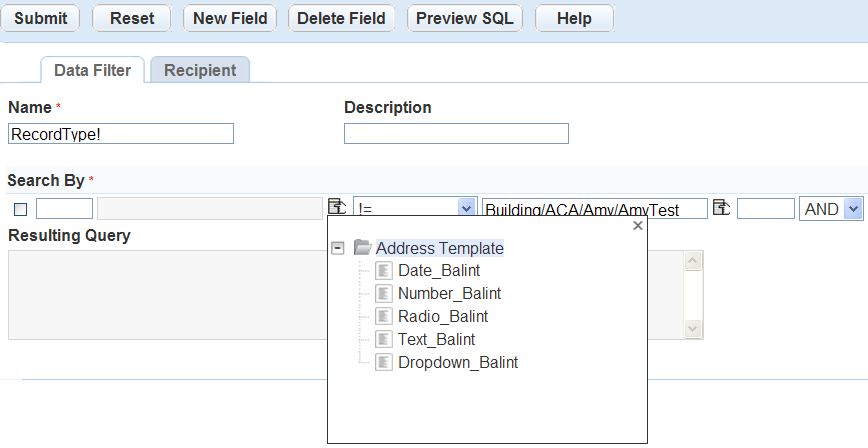Image resolution: width=868 pixels, height=448 pixels.
Task: Click the Number_Balint field icon
Action: [384, 294]
